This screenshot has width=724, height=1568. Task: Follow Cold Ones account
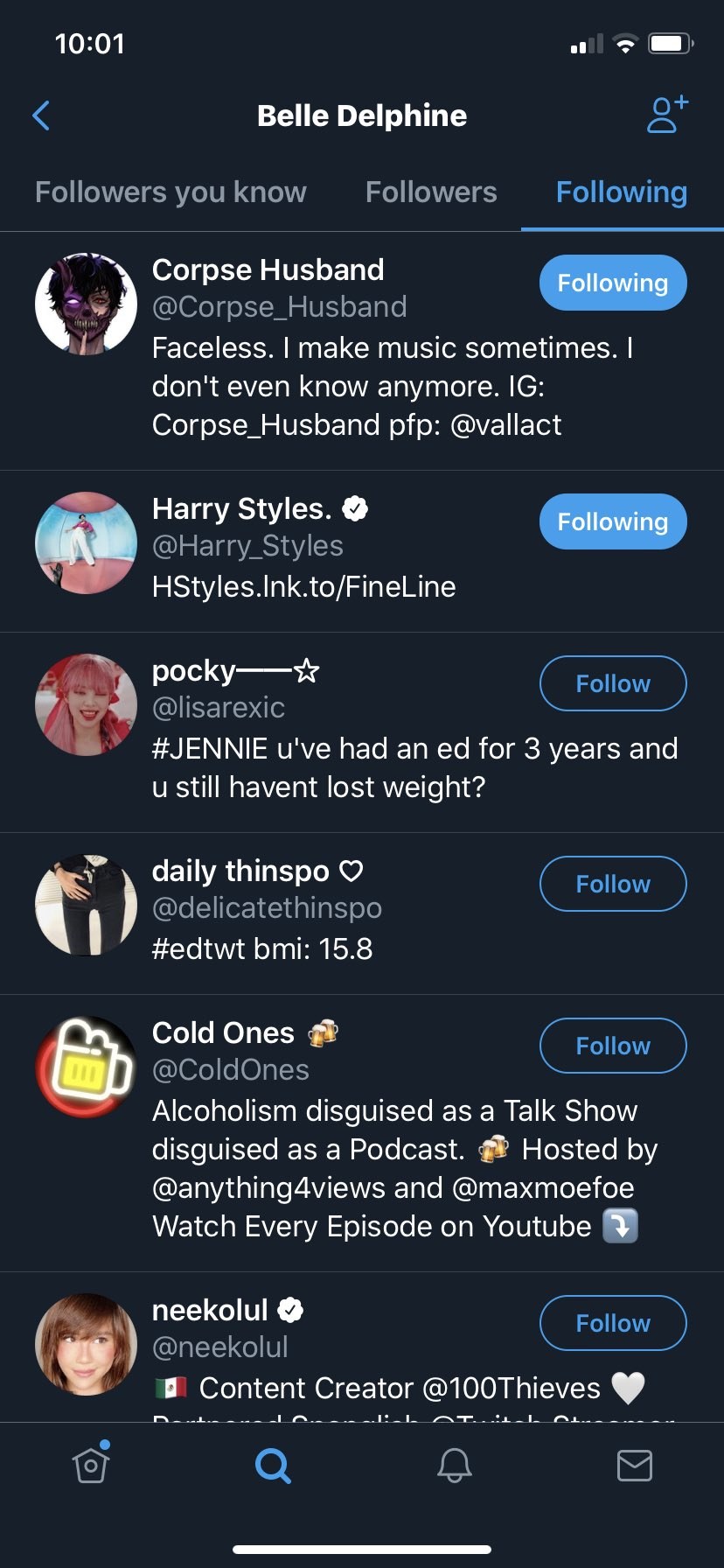coord(612,1046)
